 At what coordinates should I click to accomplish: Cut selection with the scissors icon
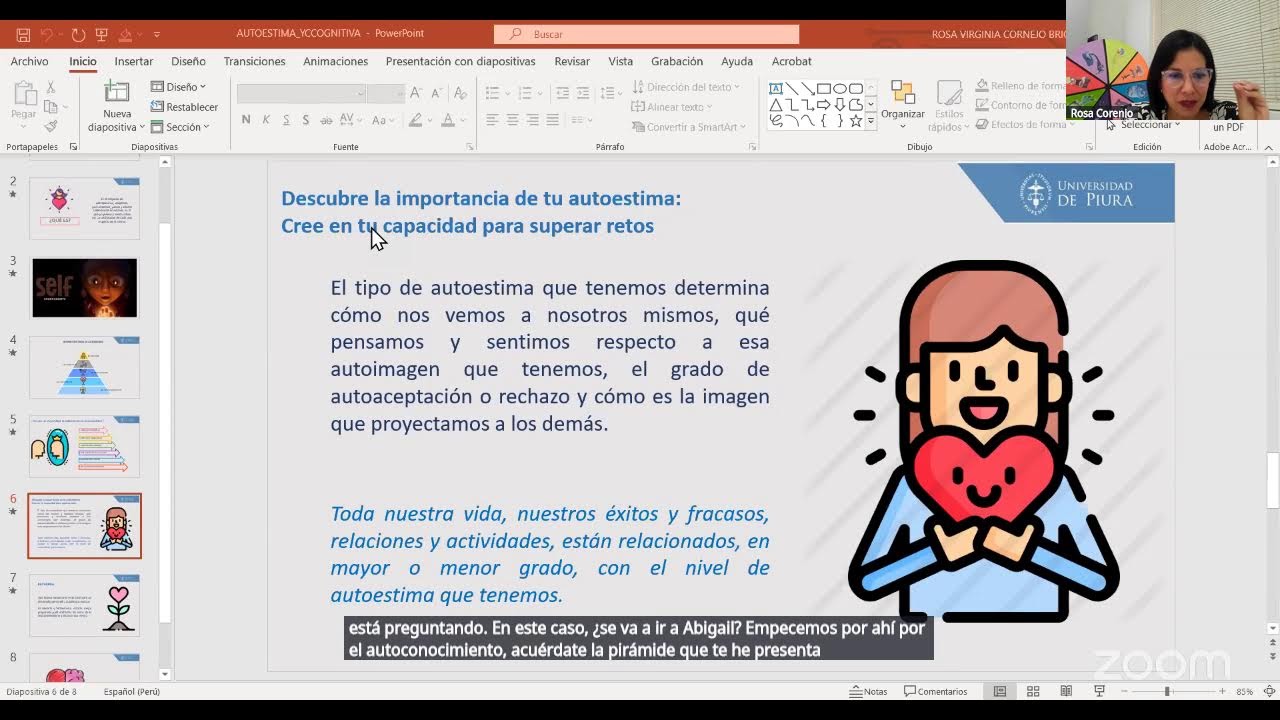coord(51,88)
